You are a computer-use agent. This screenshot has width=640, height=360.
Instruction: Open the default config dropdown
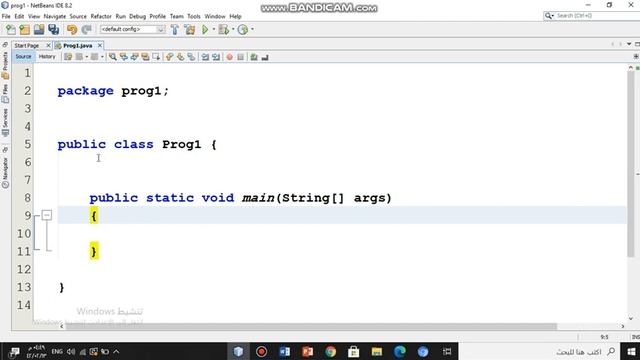133,29
